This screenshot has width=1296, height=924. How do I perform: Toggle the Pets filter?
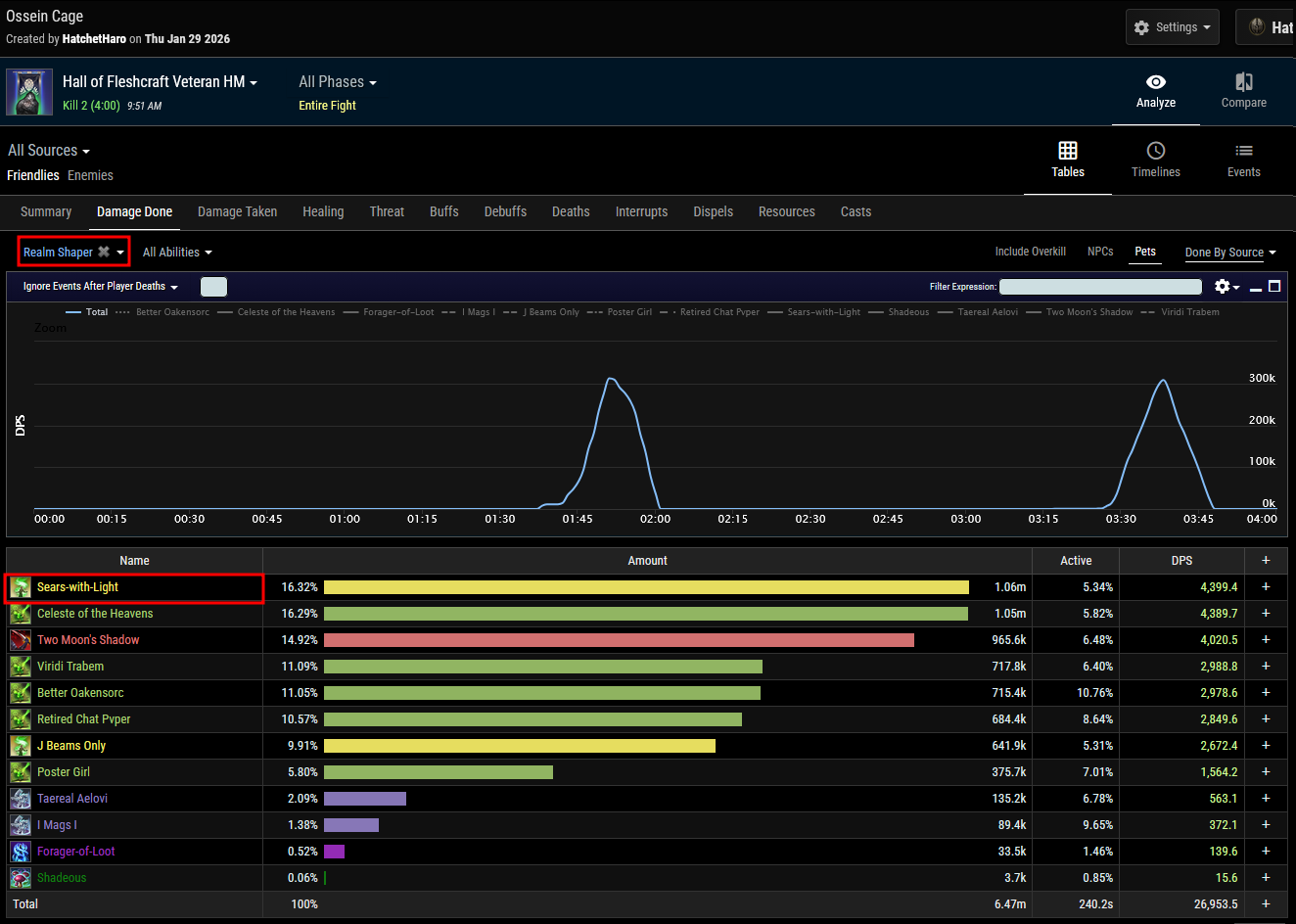click(1144, 252)
